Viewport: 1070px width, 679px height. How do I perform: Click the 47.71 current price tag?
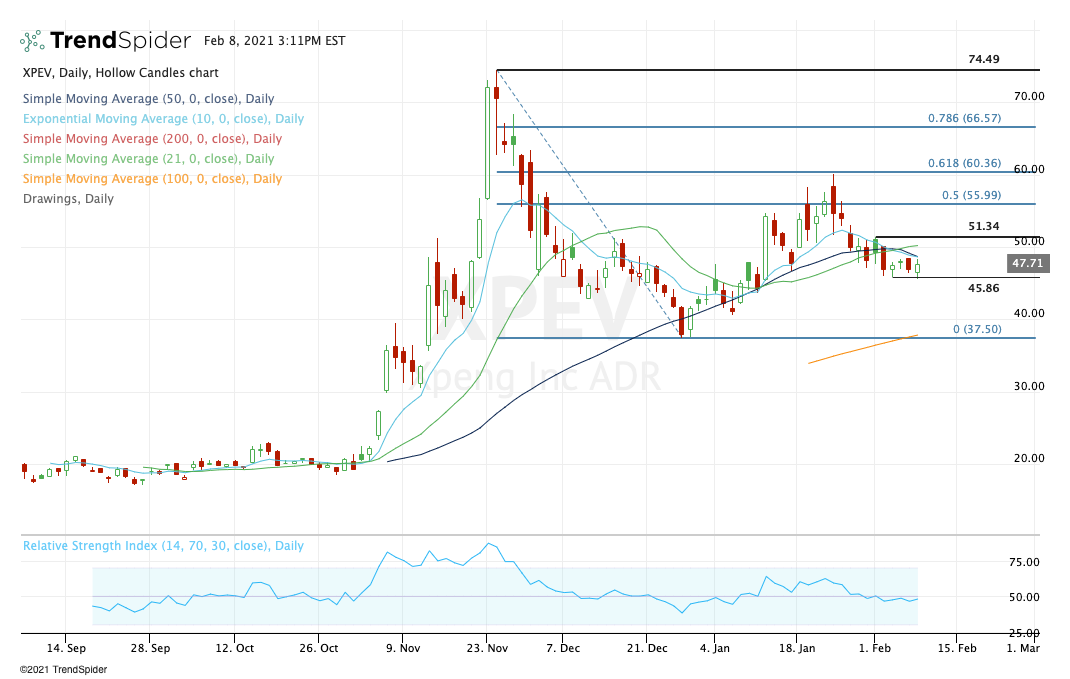click(1026, 264)
